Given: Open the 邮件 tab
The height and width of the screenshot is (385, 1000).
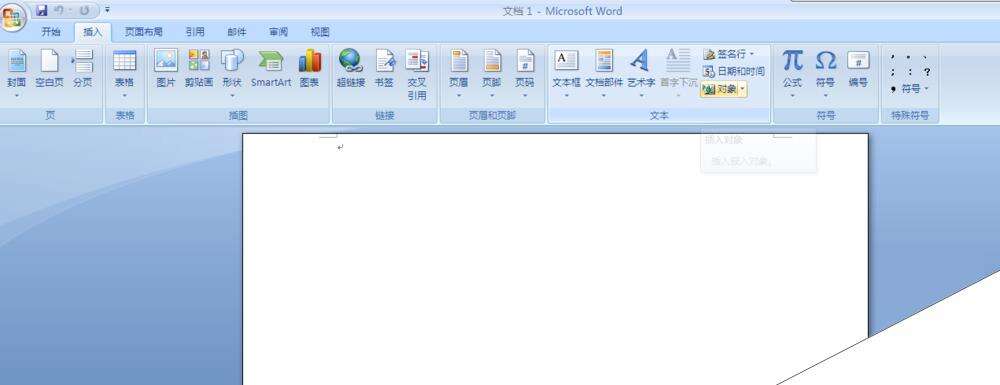Looking at the screenshot, I should tap(237, 32).
